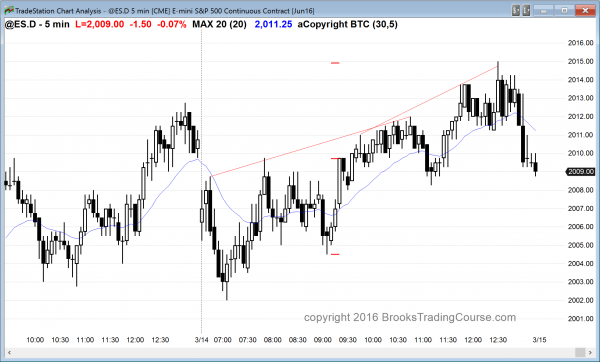
Task: Click the 2014.00 price axis label
Action: coord(580,80)
